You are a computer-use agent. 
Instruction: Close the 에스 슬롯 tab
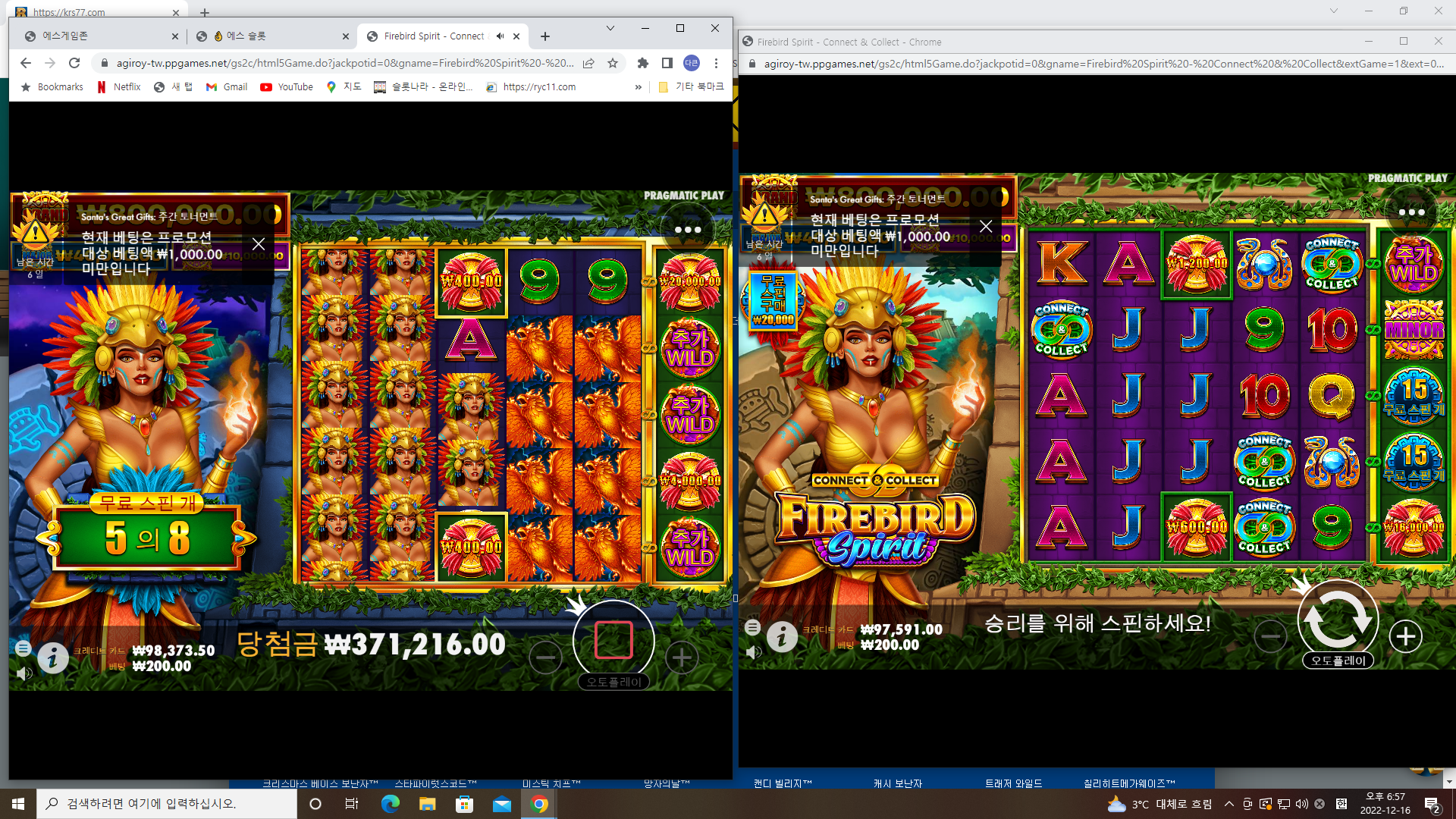(346, 36)
